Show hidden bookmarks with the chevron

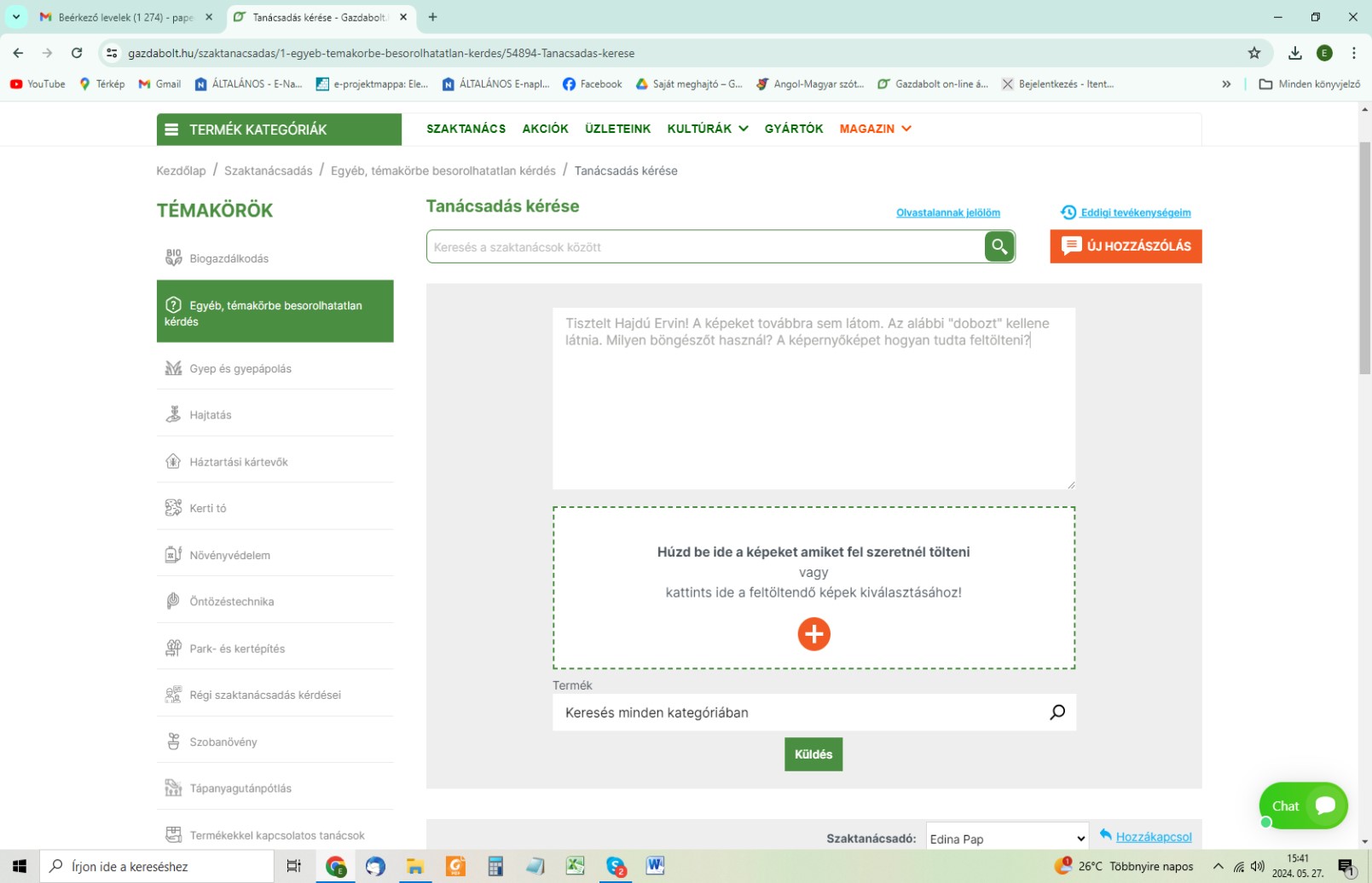coord(1226,84)
